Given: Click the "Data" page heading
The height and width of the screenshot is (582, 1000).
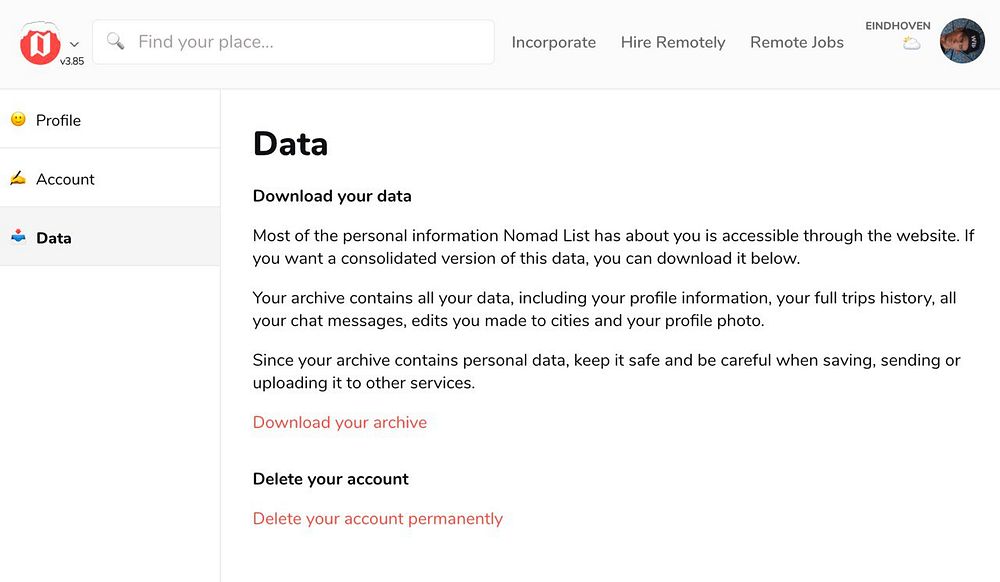Looking at the screenshot, I should point(290,144).
